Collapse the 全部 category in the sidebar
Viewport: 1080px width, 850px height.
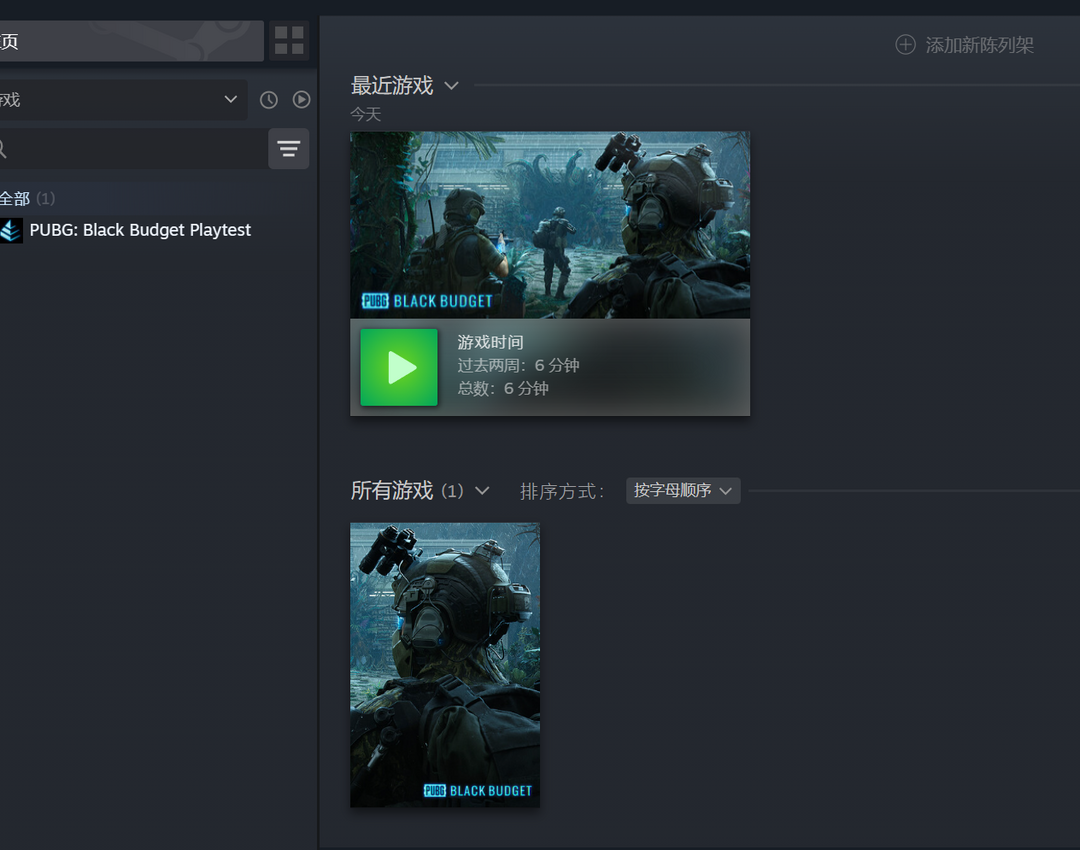click(15, 198)
